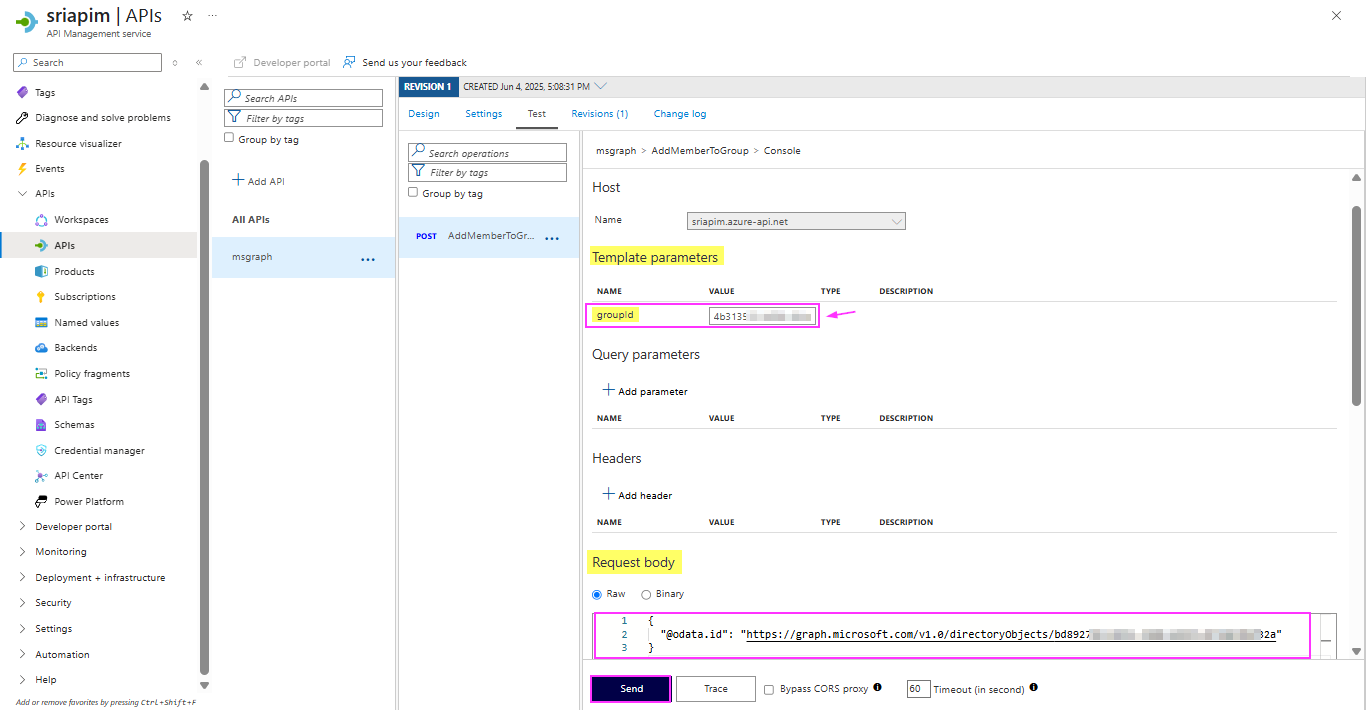1366x710 pixels.
Task: Select the Test tab
Action: click(537, 114)
